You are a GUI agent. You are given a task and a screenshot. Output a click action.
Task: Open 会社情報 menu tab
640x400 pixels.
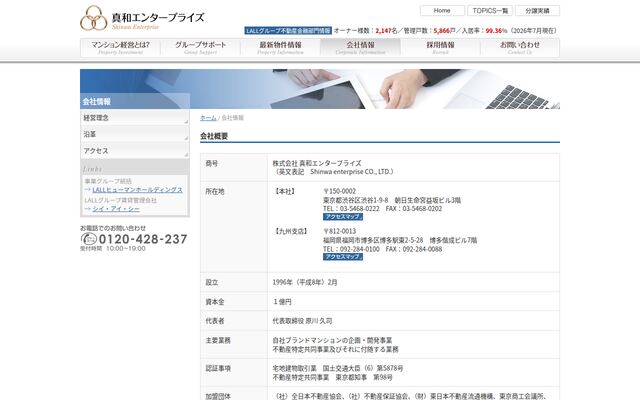(x=360, y=48)
